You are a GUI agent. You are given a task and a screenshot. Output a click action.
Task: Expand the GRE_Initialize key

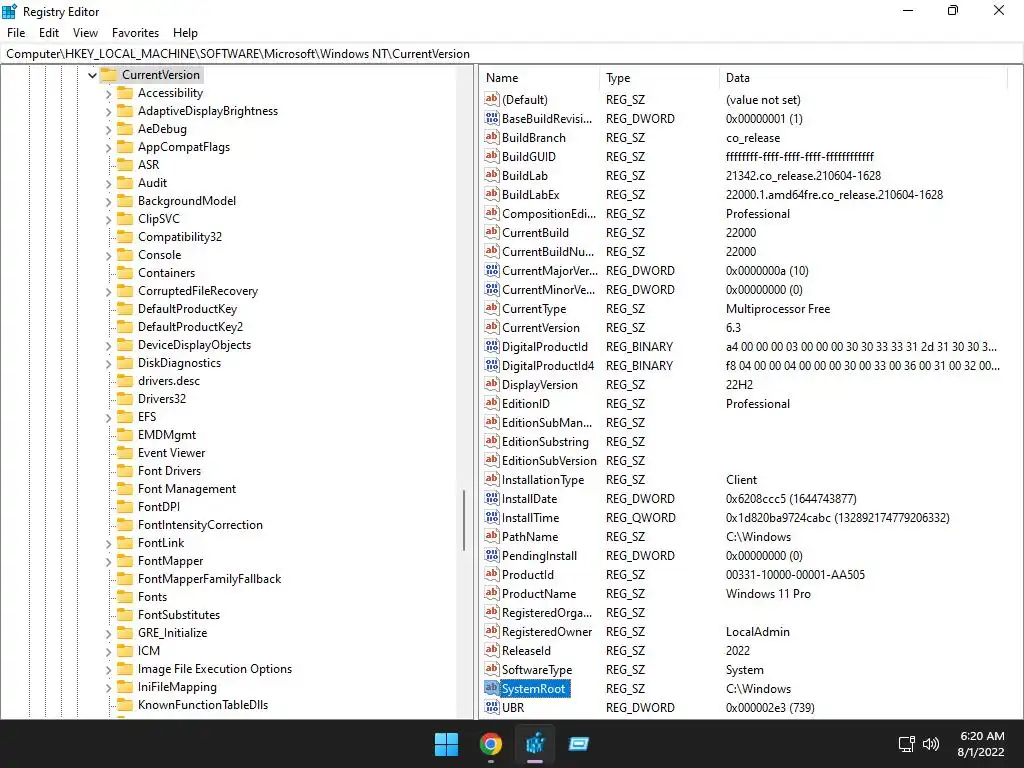pyautogui.click(x=108, y=633)
